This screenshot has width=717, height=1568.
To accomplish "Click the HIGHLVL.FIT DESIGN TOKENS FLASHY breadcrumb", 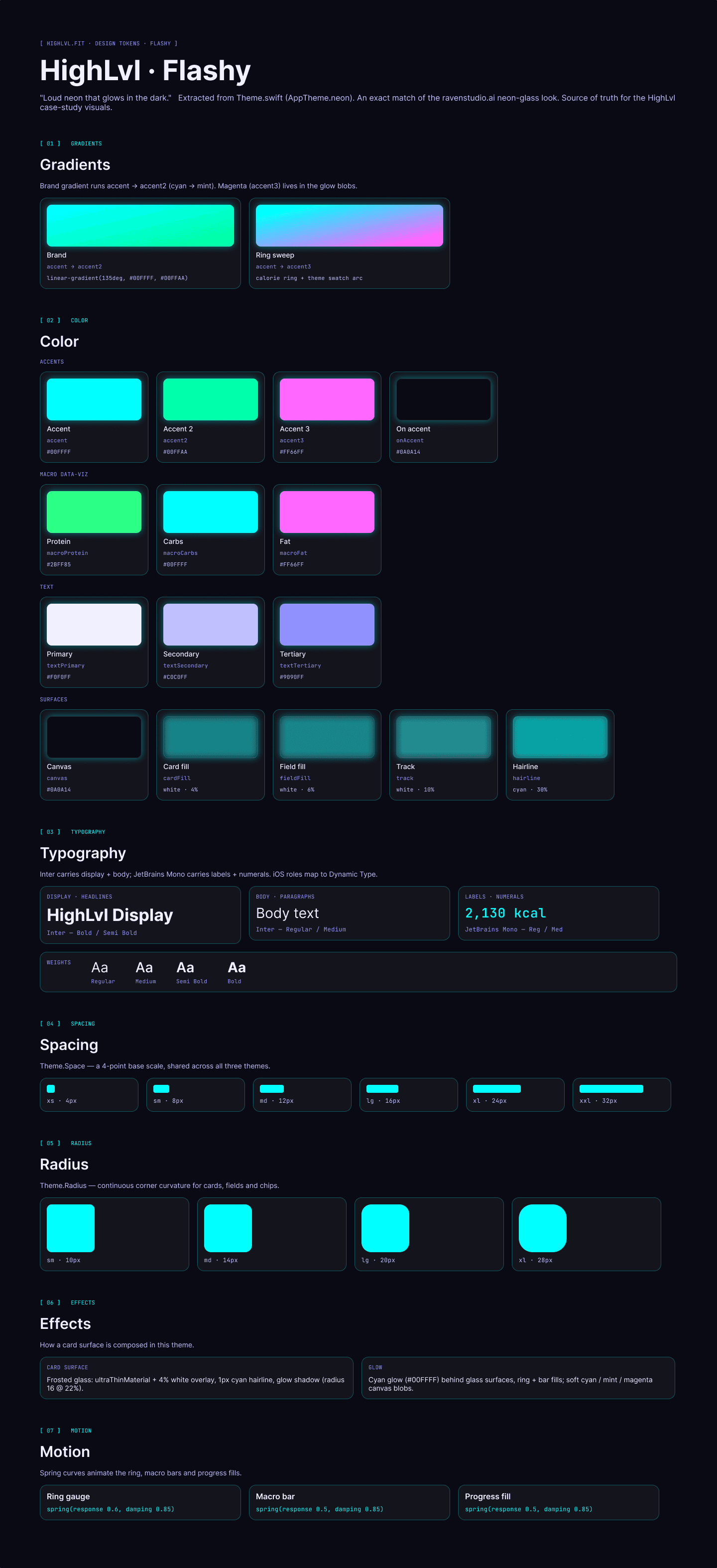I will point(109,44).
